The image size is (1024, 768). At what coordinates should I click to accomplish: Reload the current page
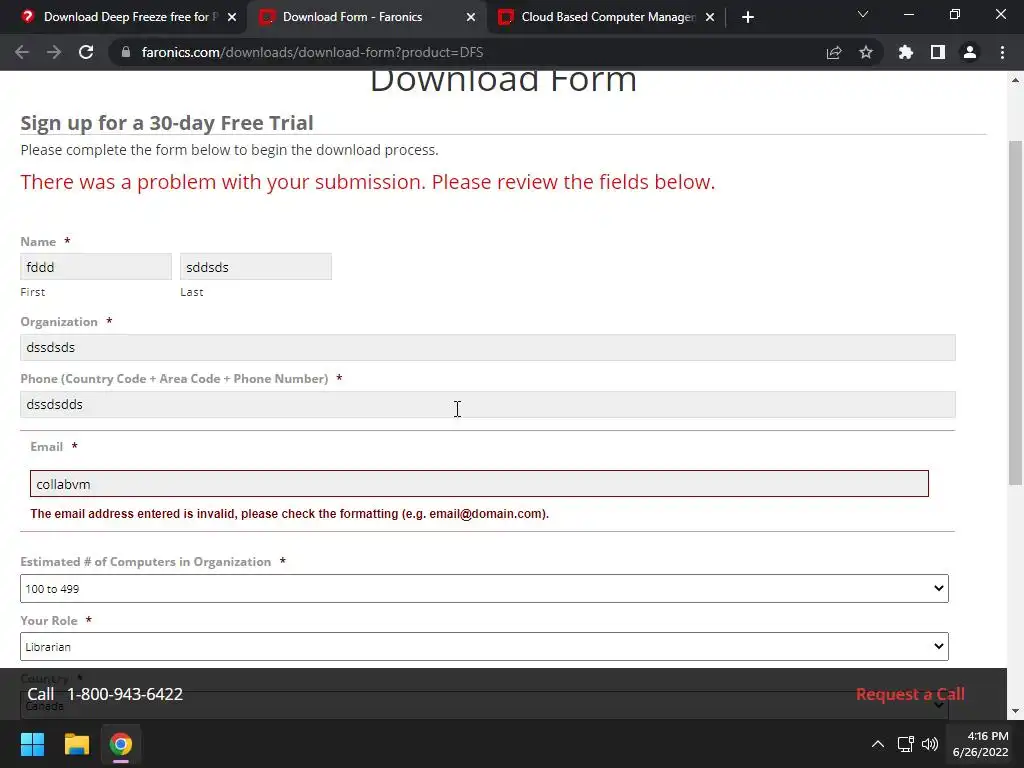pos(86,52)
